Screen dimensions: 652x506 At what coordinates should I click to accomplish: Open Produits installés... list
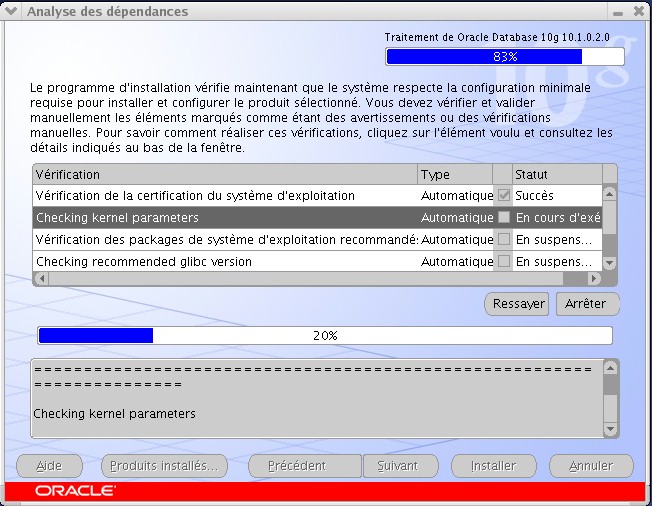(x=164, y=466)
